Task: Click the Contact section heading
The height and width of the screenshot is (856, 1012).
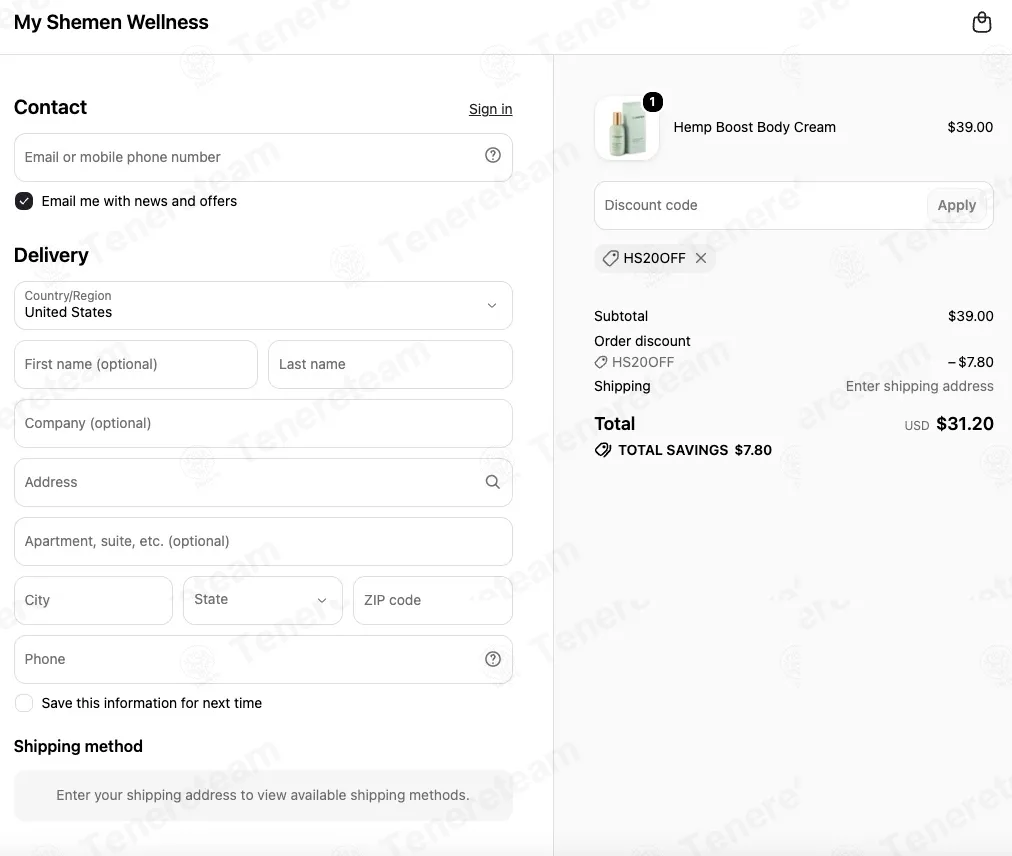Action: click(50, 107)
